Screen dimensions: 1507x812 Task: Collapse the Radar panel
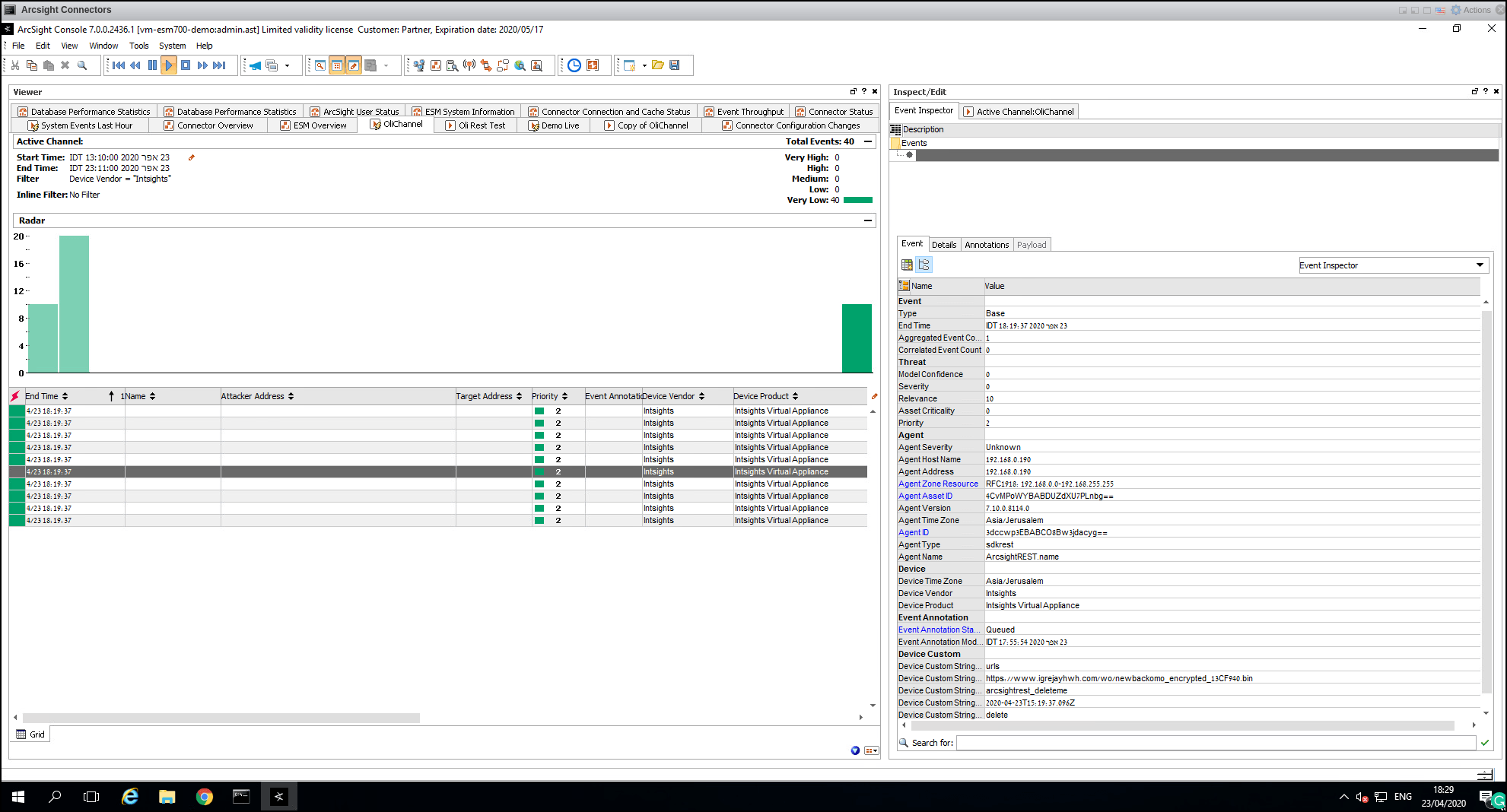point(867,220)
